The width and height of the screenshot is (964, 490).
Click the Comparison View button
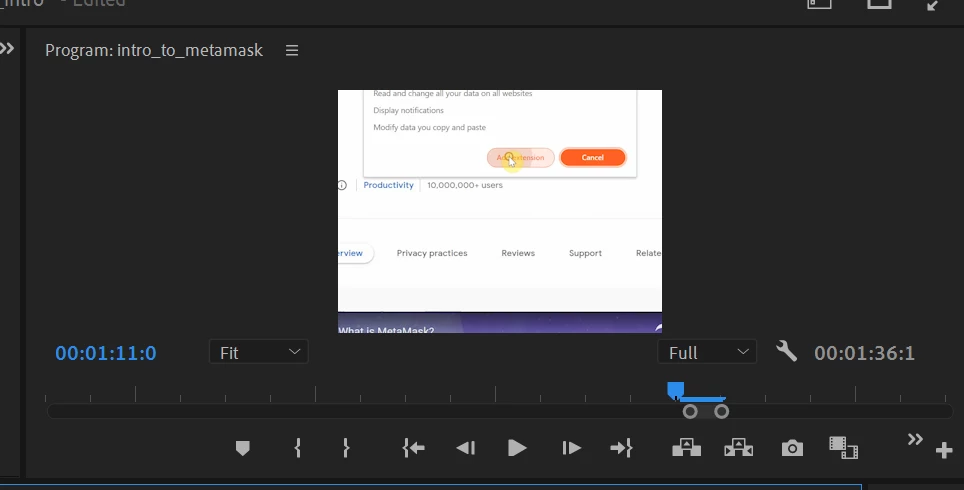coord(844,448)
